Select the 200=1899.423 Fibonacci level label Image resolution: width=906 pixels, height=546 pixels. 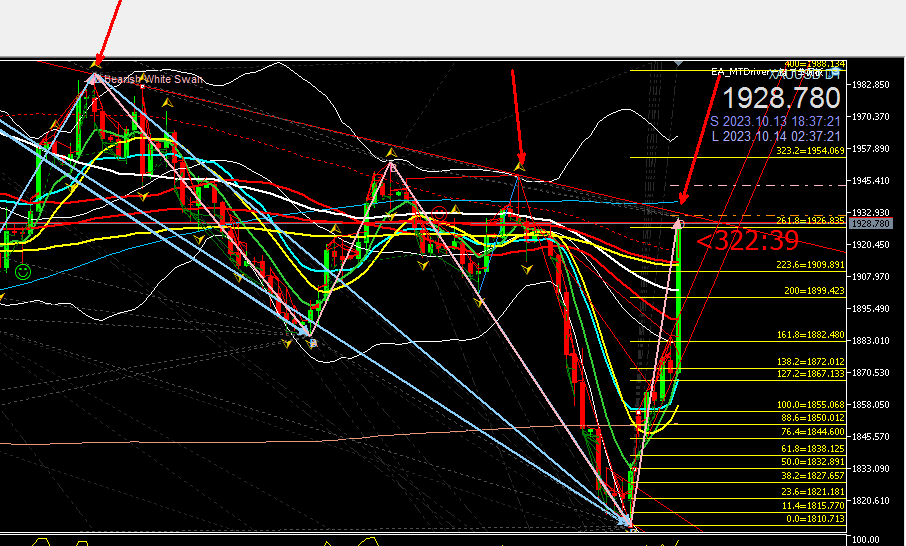(x=814, y=291)
